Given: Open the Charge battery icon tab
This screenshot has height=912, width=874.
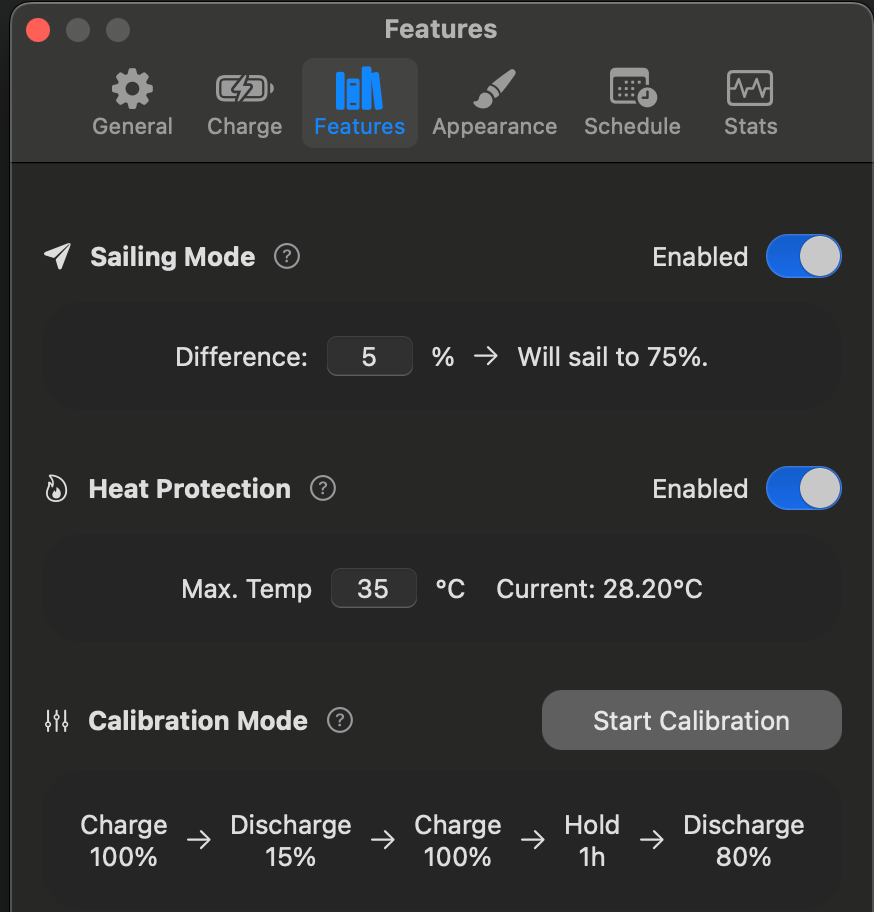Looking at the screenshot, I should tap(244, 89).
